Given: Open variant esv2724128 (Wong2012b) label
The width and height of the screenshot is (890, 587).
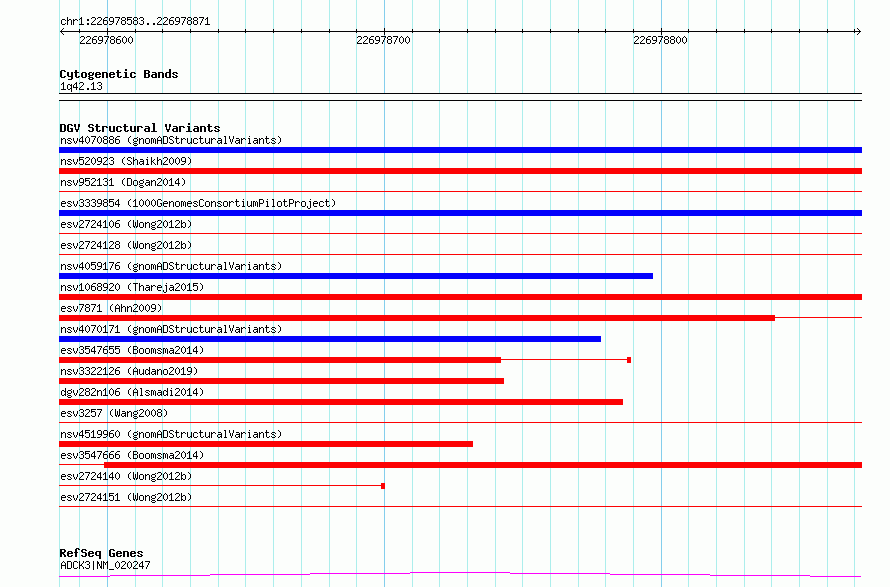Looking at the screenshot, I should tap(126, 245).
